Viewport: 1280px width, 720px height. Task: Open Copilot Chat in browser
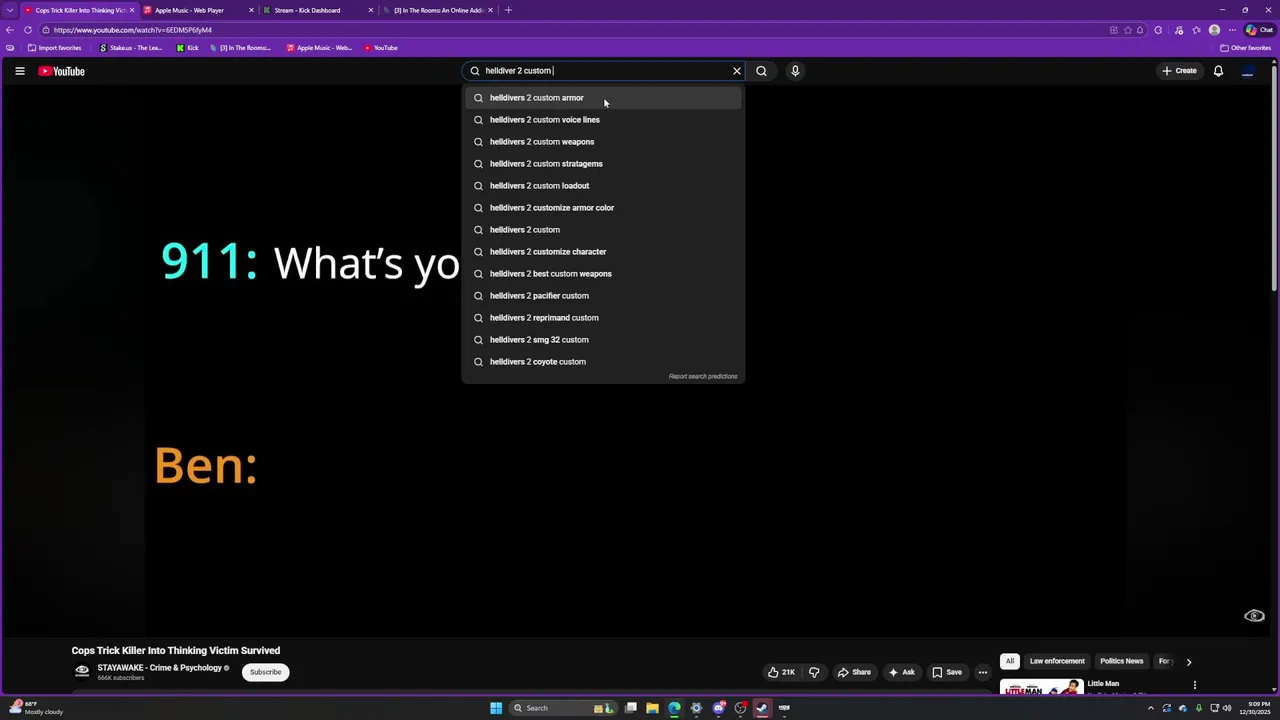pos(1259,30)
